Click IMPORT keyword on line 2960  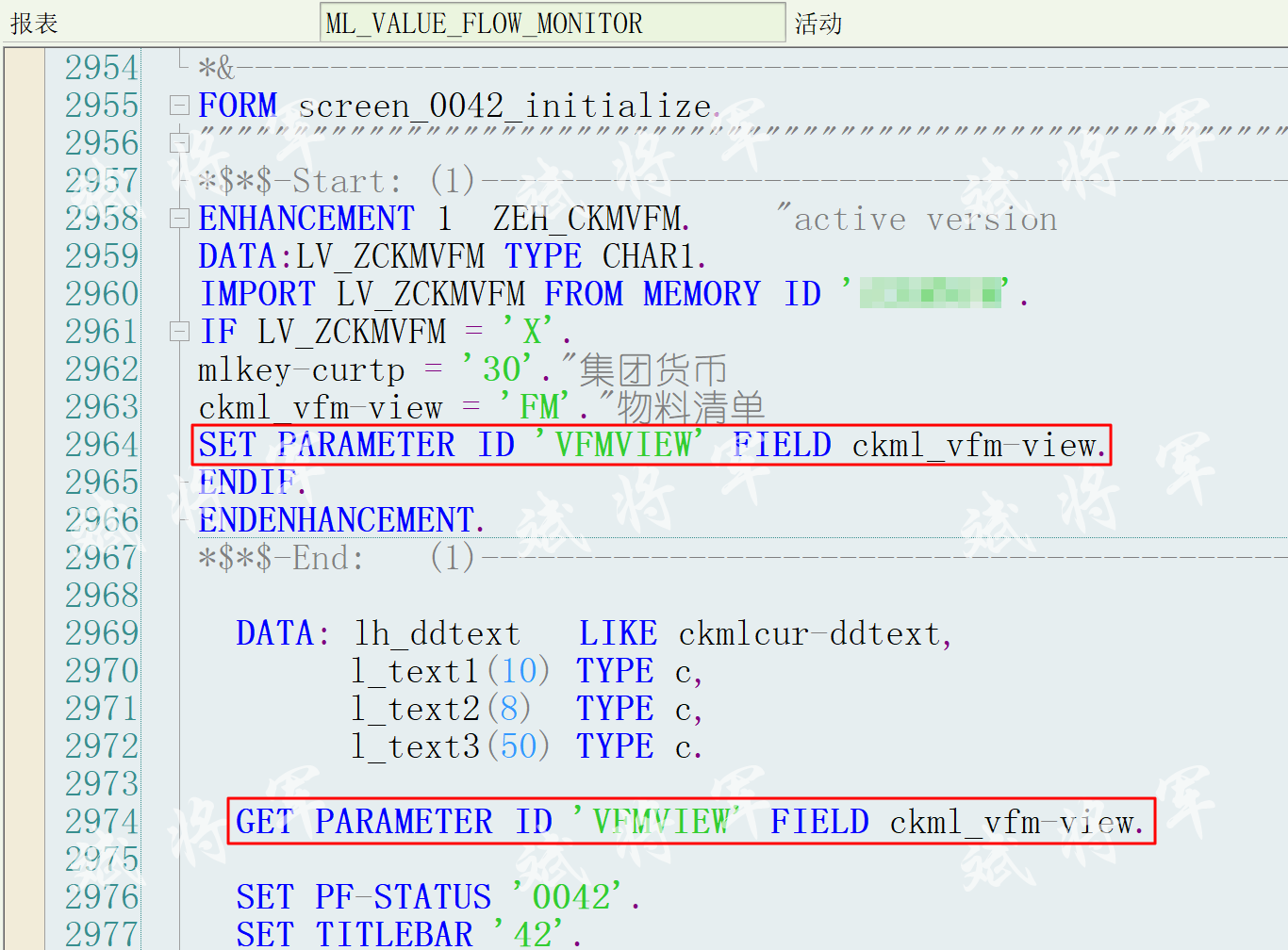[256, 294]
